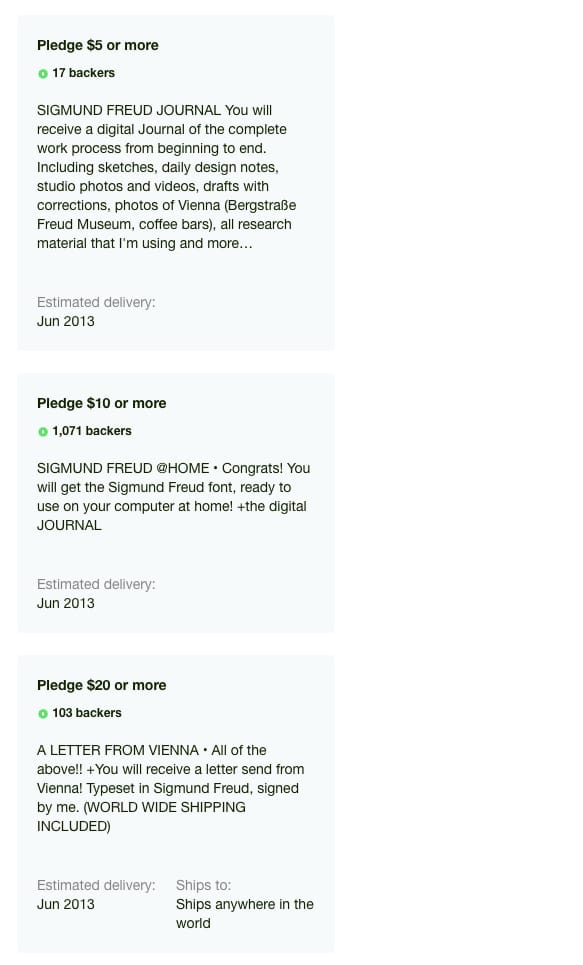Click the 17 backers label

click(x=83, y=73)
